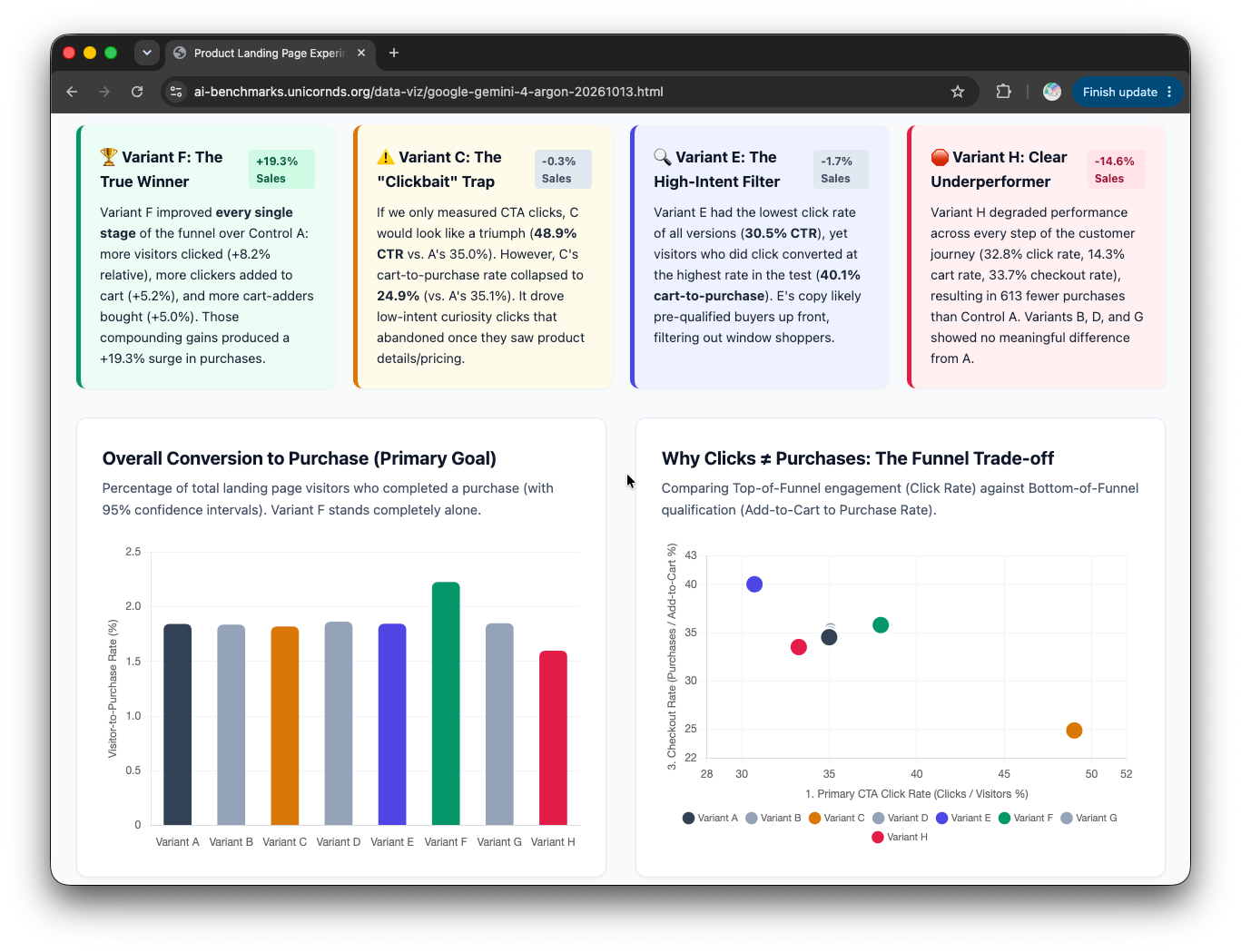Click the Overall Conversion to Purchase heading

300,458
